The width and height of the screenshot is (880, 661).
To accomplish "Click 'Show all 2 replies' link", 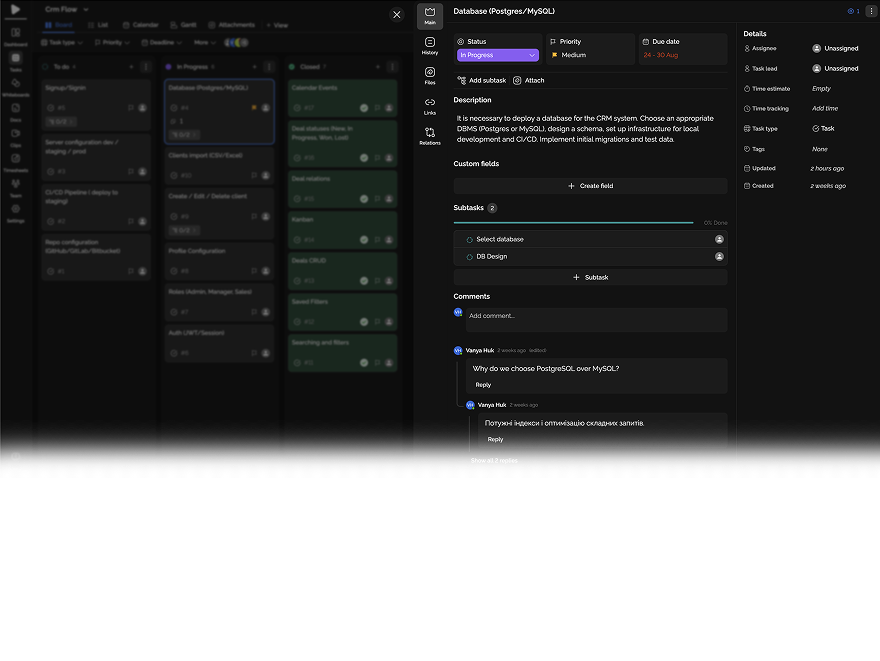I will [x=494, y=461].
